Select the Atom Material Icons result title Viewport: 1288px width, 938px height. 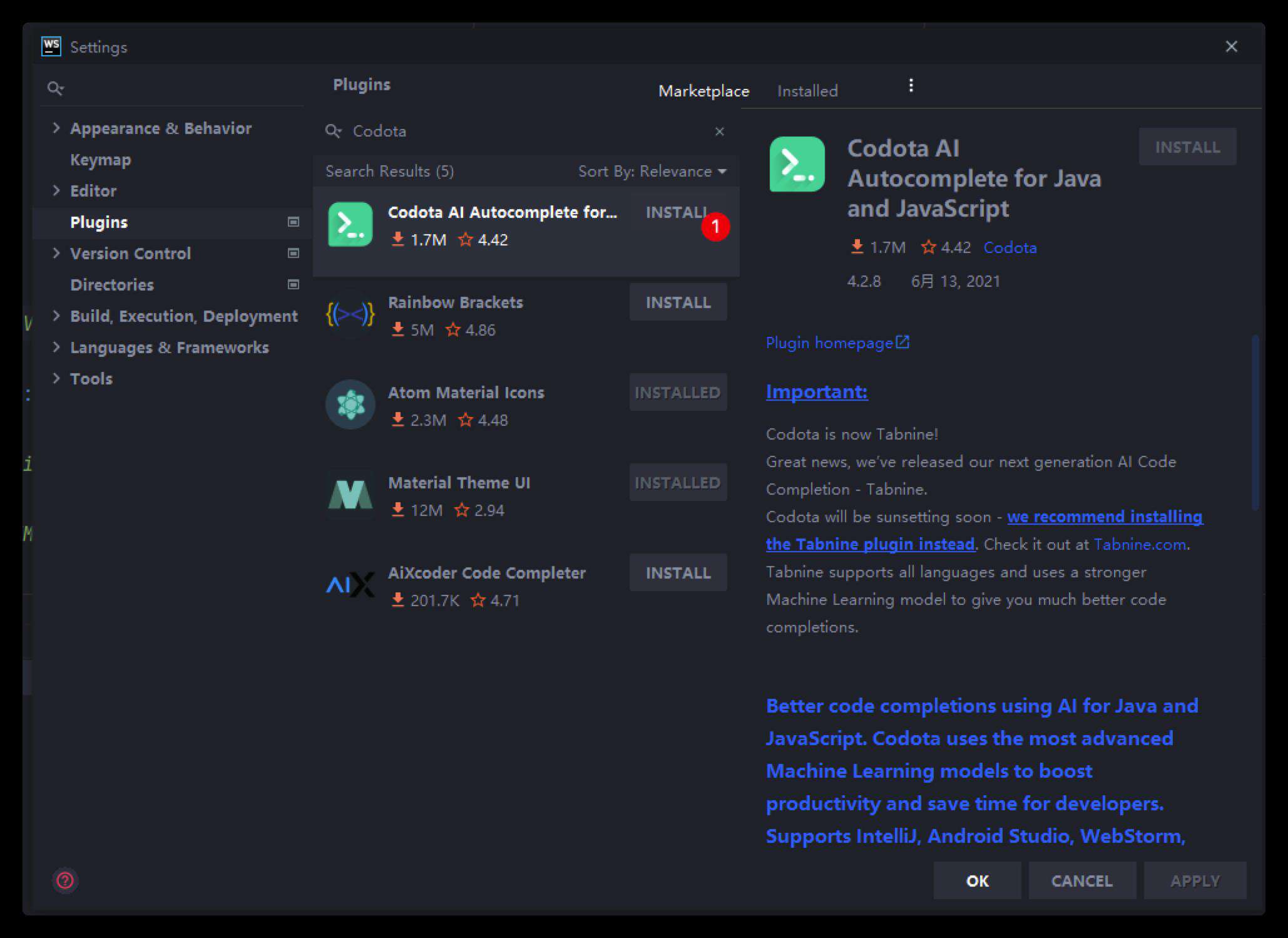click(466, 392)
